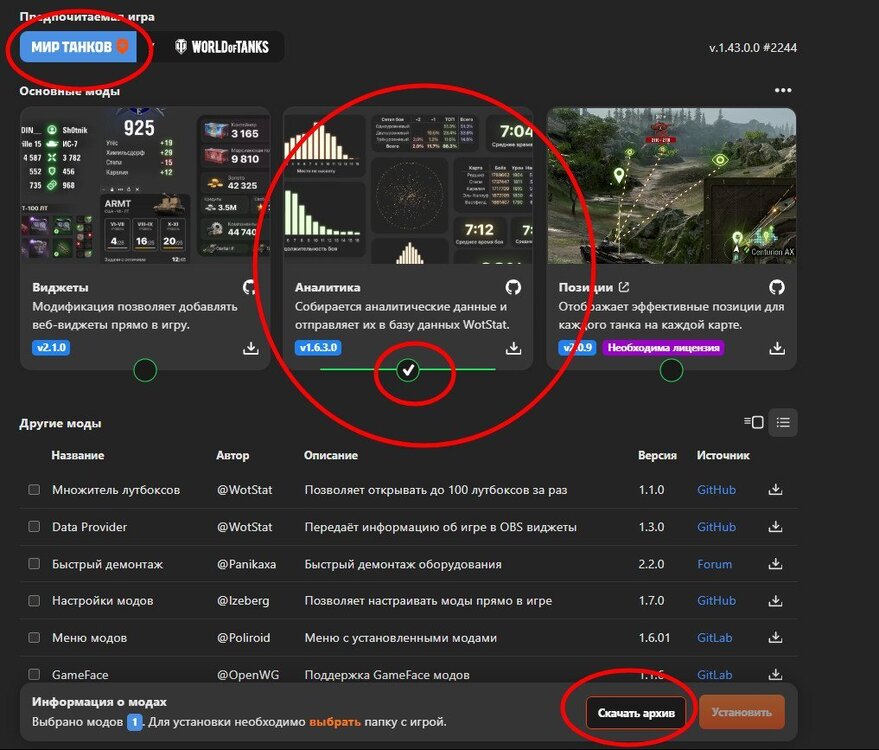Toggle selection circle under the Позиции card

pyautogui.click(x=671, y=370)
